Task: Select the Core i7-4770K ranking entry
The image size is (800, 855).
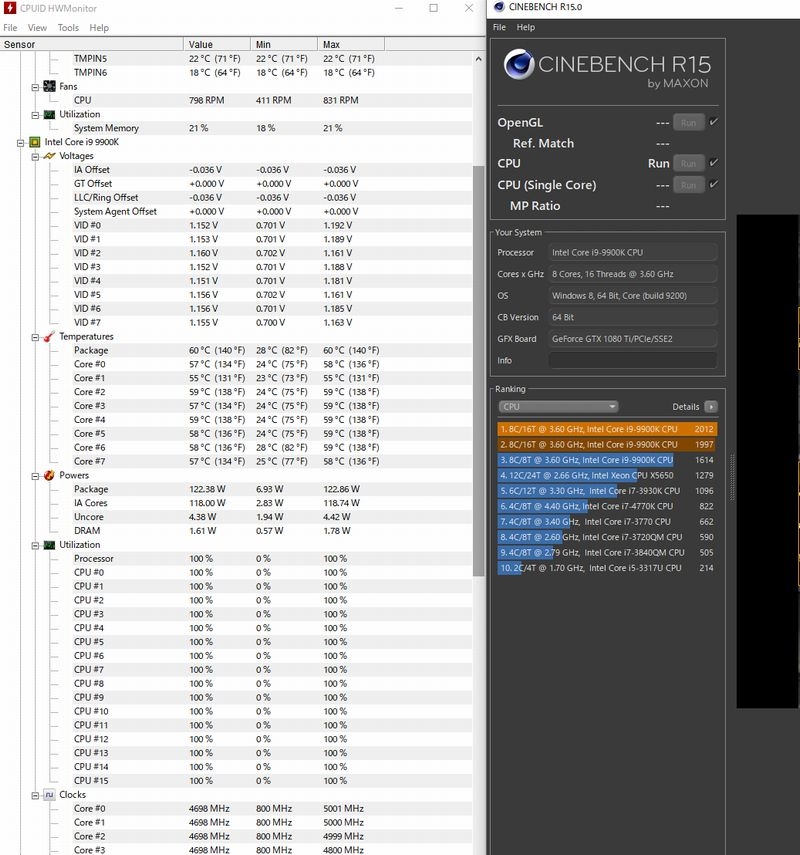Action: [607, 506]
